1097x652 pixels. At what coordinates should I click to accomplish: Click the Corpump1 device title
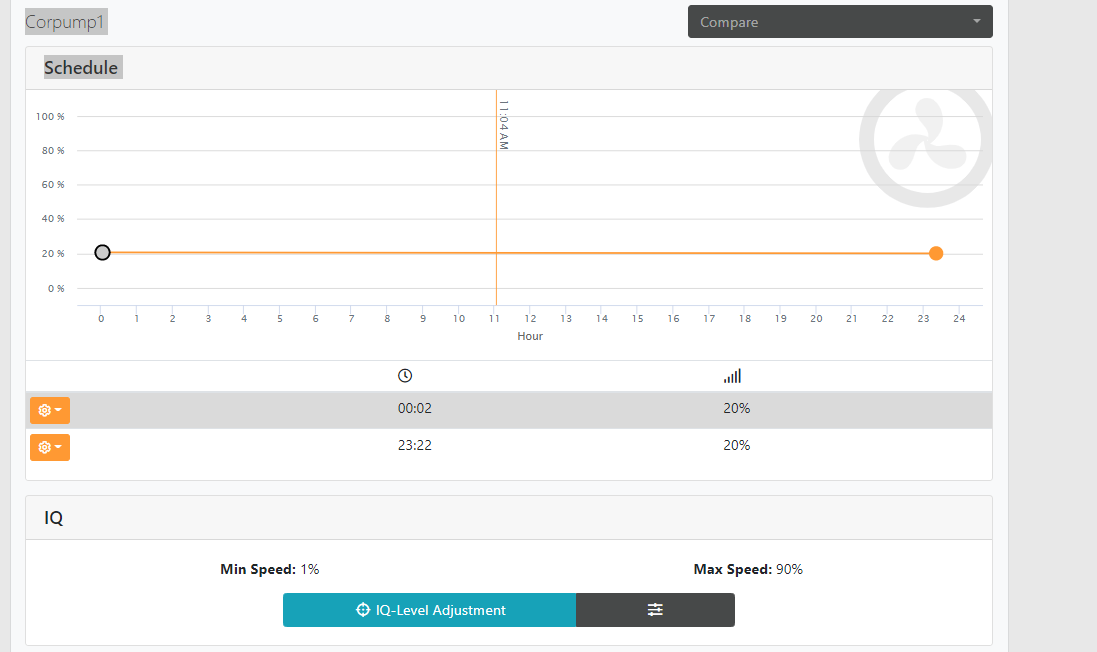(66, 22)
